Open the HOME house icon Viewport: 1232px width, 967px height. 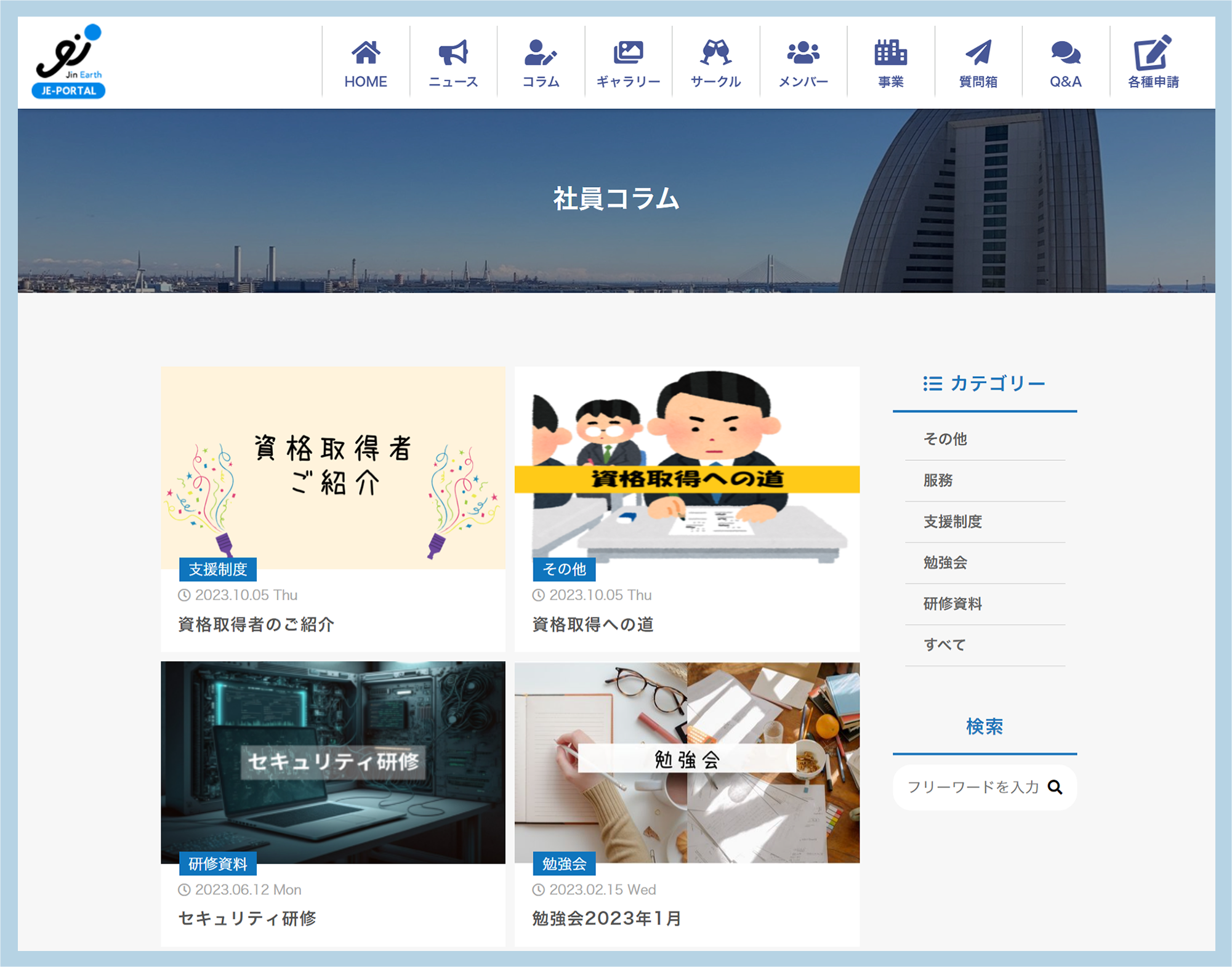pyautogui.click(x=366, y=52)
